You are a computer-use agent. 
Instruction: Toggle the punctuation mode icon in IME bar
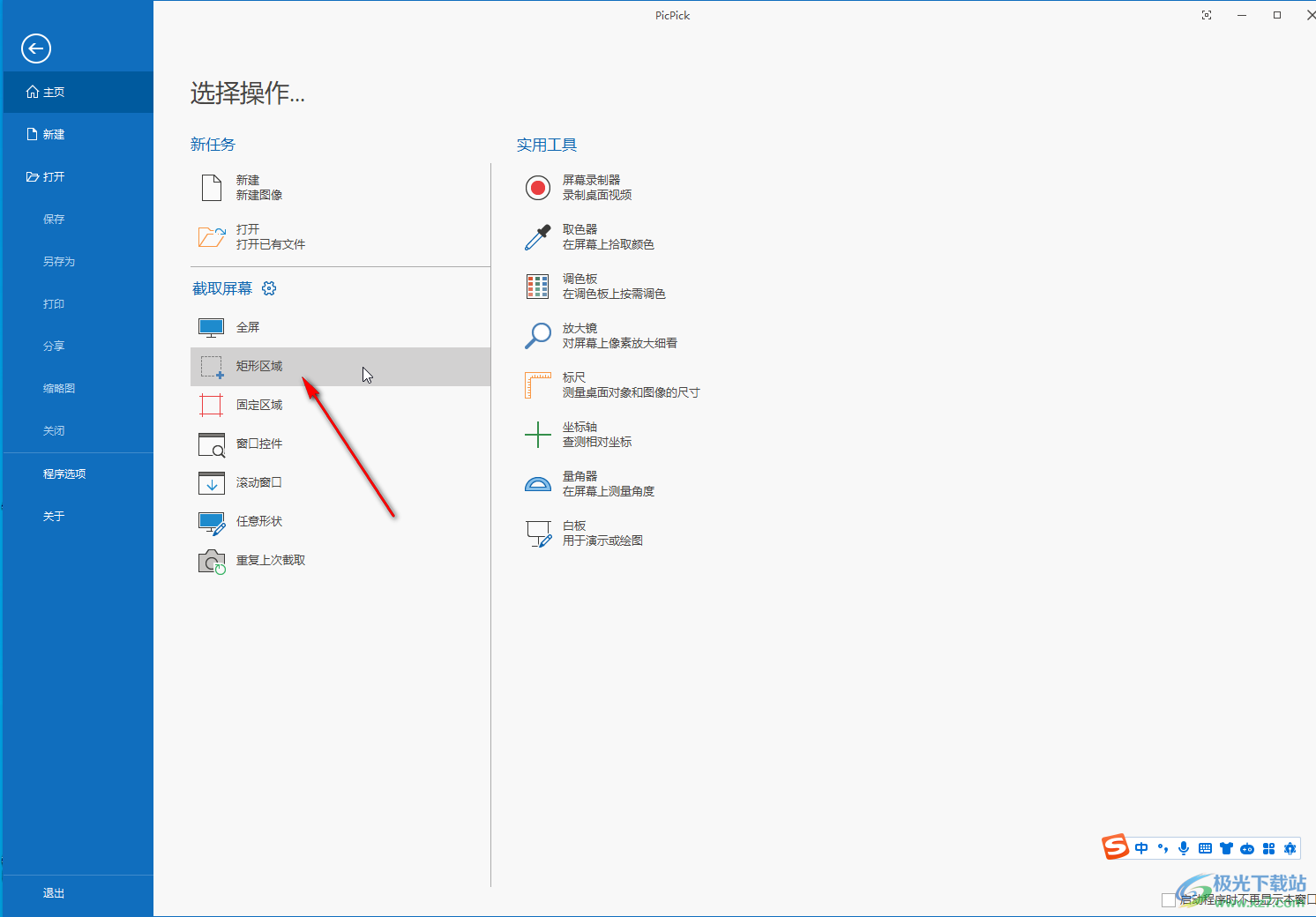point(1163,848)
